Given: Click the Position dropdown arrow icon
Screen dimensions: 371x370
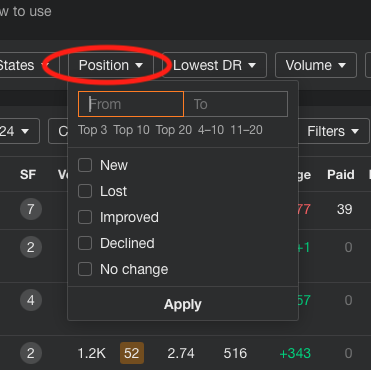Looking at the screenshot, I should [x=139, y=65].
